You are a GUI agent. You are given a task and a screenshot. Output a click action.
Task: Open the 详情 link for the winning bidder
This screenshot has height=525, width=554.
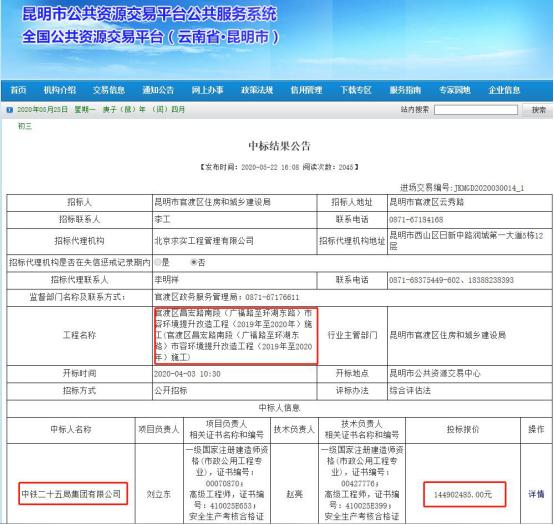pos(536,494)
